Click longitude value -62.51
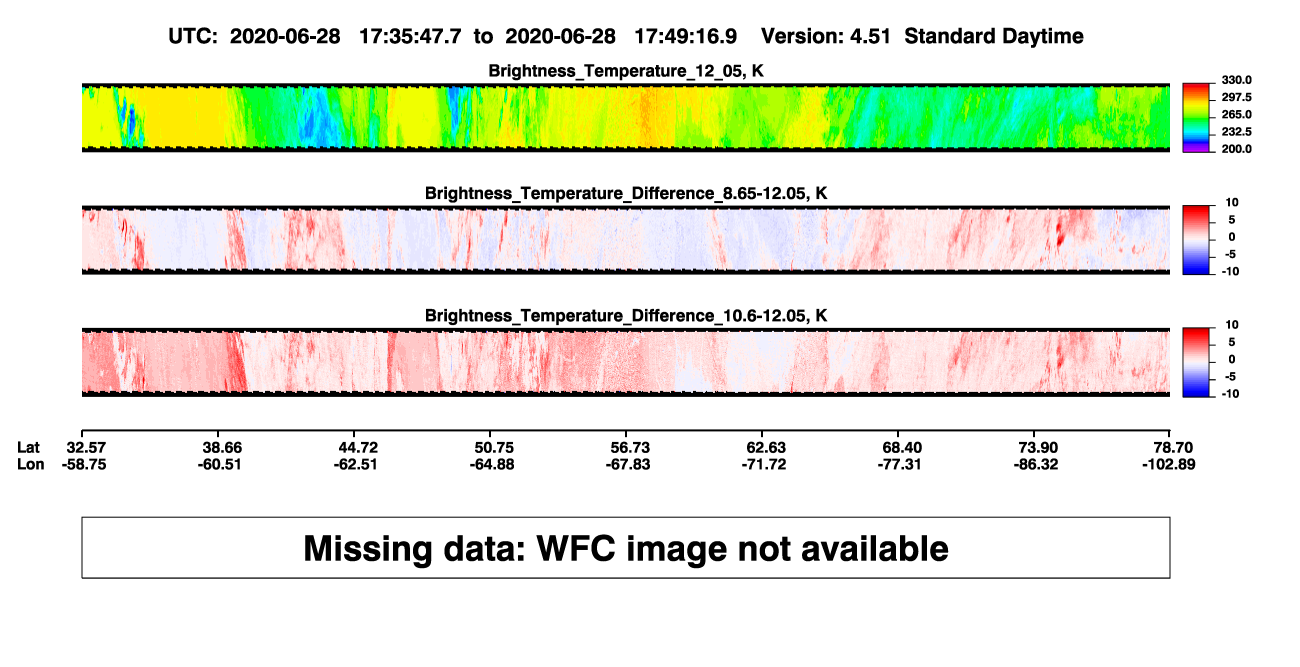 (358, 463)
